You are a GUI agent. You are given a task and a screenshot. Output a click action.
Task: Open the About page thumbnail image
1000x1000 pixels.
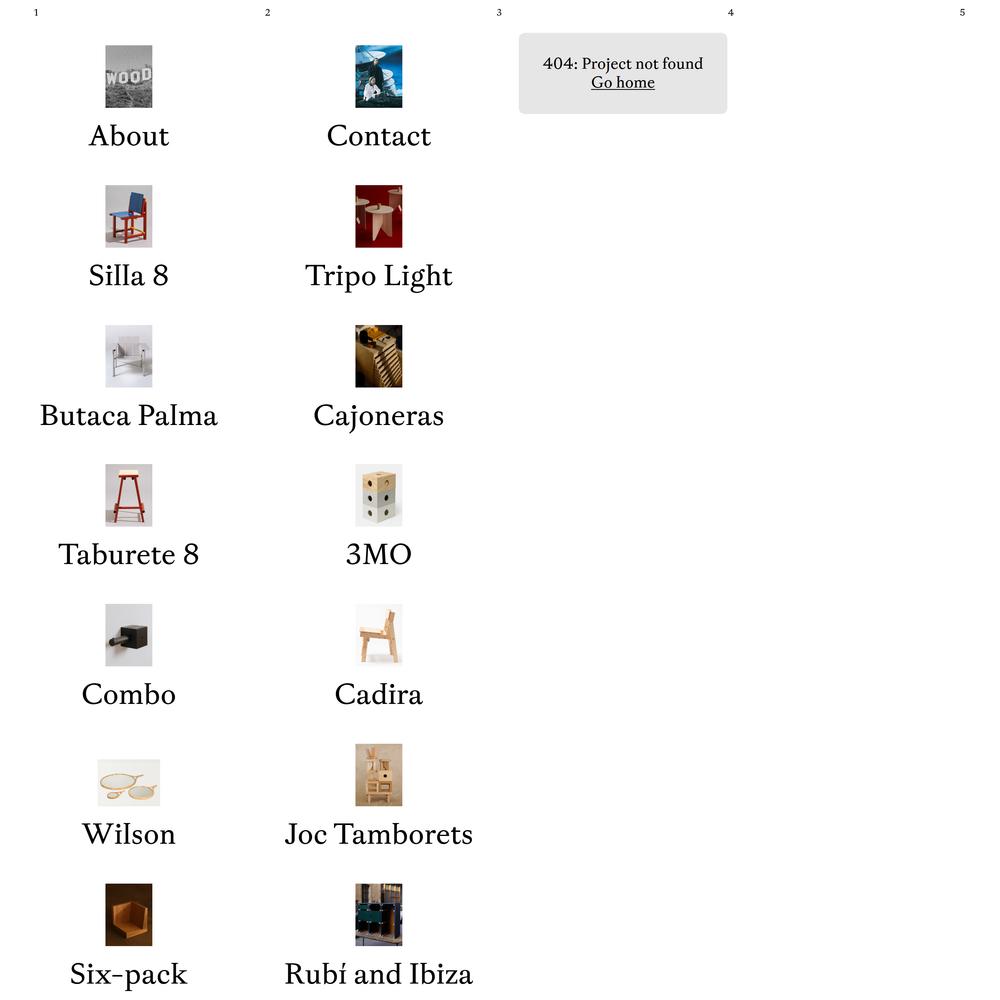pyautogui.click(x=129, y=77)
